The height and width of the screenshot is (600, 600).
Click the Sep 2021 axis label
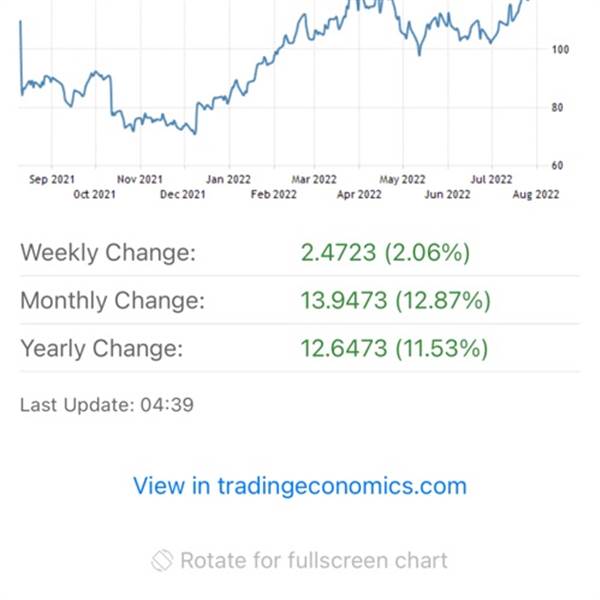tap(52, 179)
